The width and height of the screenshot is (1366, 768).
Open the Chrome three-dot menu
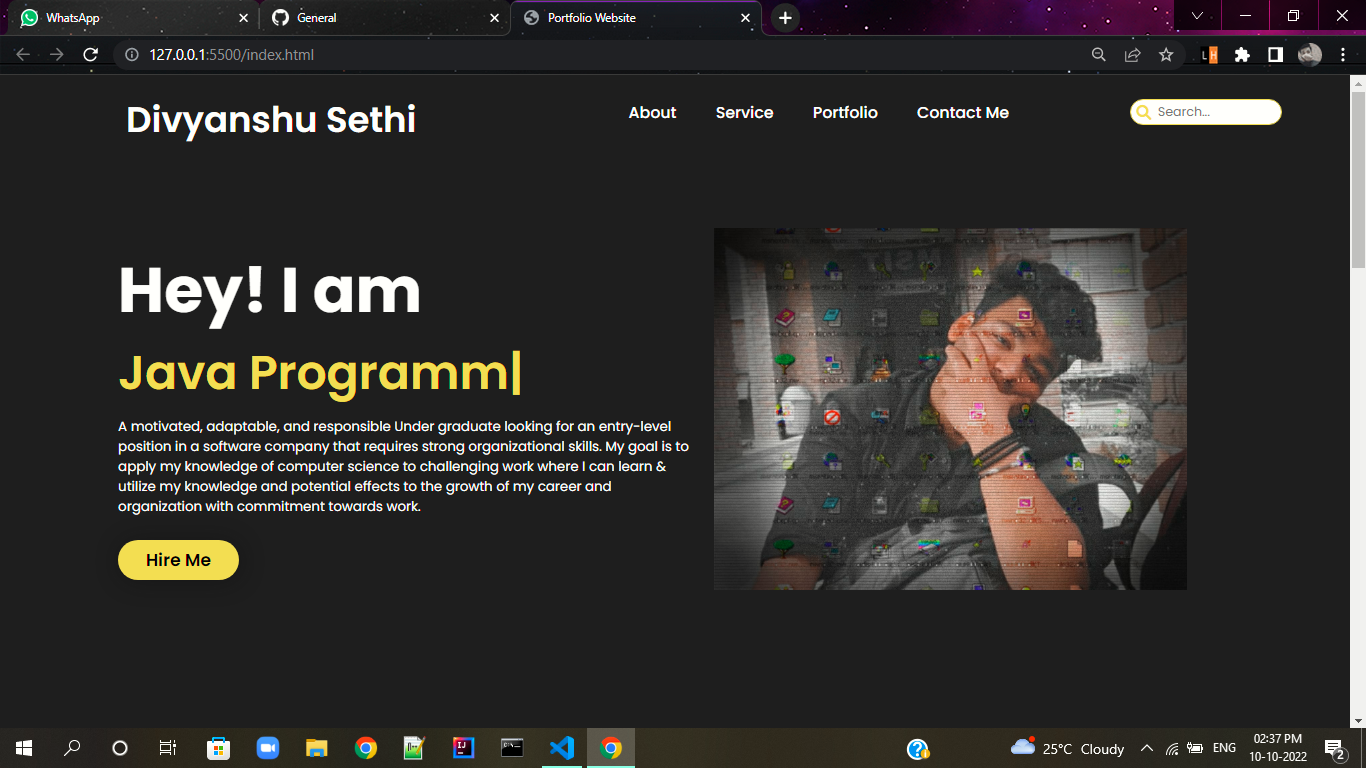[1344, 55]
